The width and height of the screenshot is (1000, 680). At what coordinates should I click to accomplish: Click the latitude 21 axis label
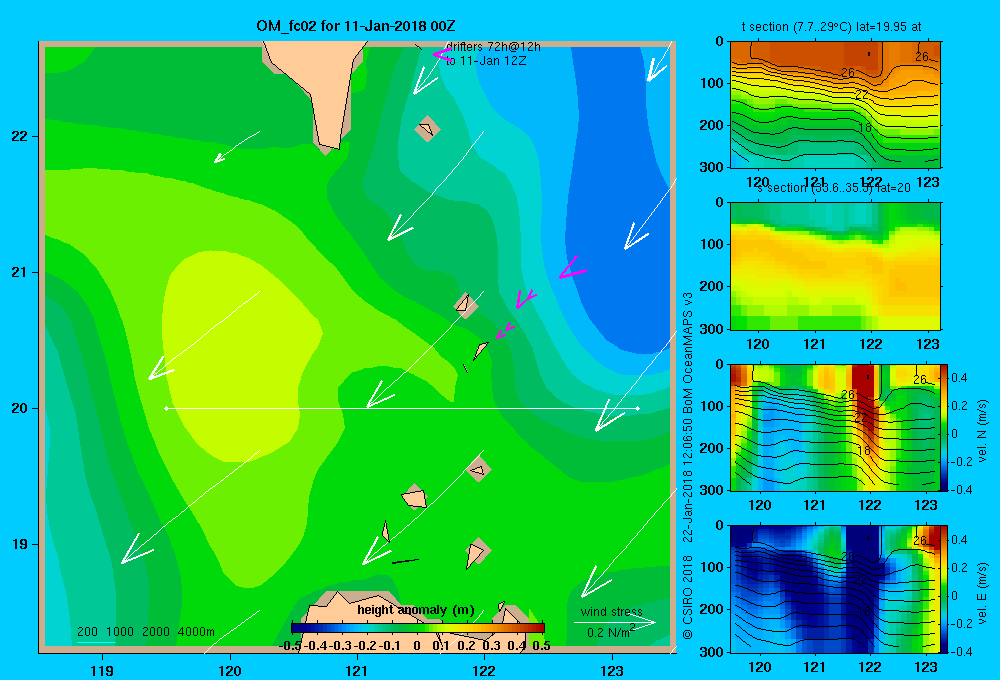point(20,272)
